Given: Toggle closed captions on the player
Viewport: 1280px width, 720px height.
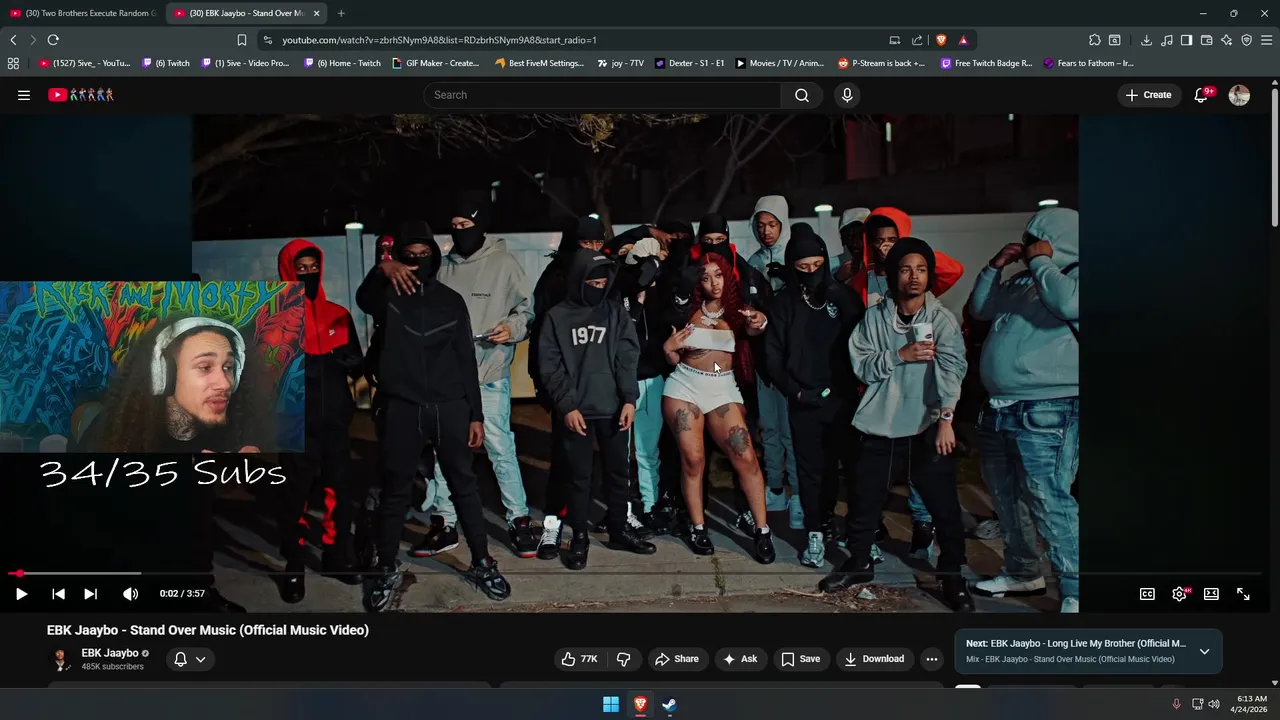Looking at the screenshot, I should [1147, 594].
